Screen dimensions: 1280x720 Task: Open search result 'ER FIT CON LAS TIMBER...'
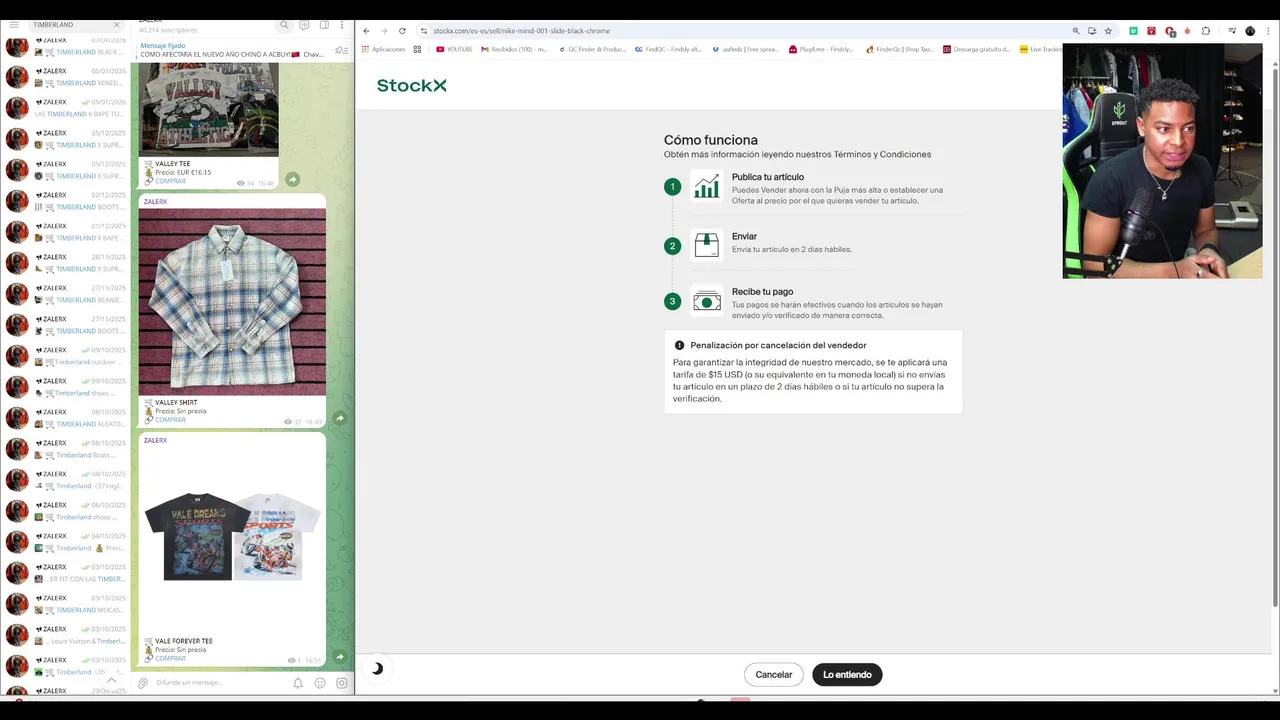(x=65, y=573)
